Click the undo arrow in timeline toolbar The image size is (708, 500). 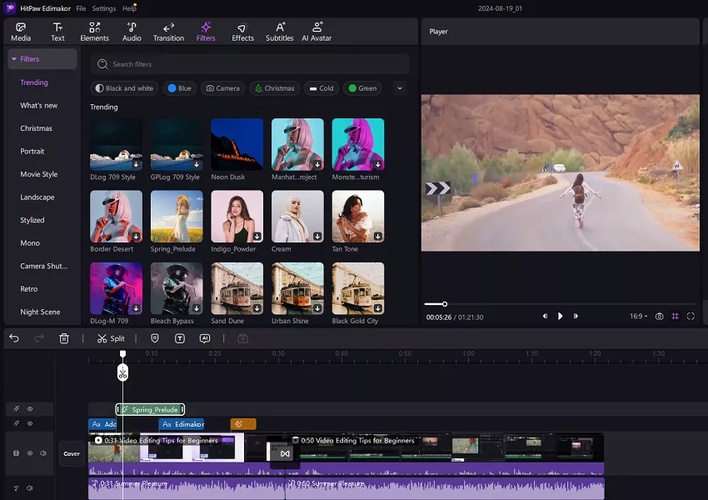click(14, 338)
